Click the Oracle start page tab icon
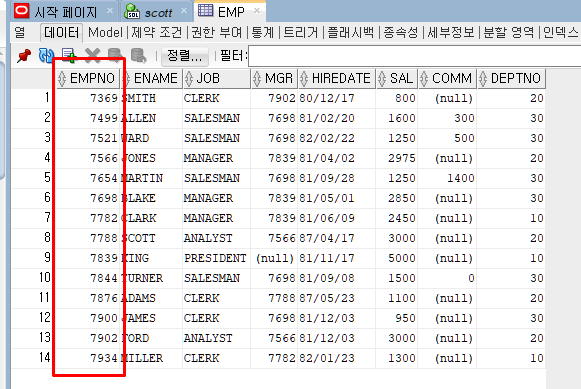581x389 pixels. coord(21,11)
